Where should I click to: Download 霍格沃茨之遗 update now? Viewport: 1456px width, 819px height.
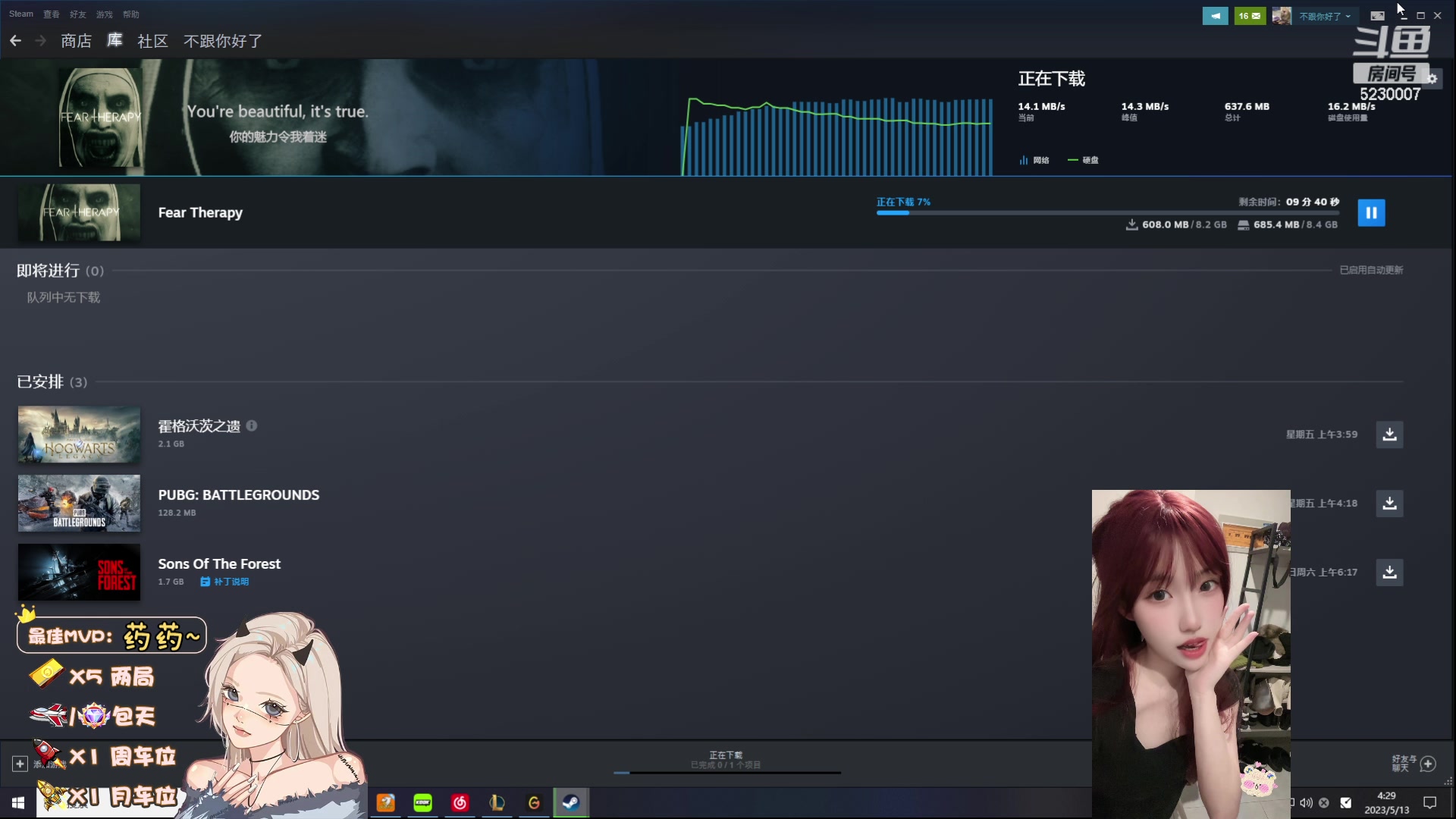click(1389, 435)
